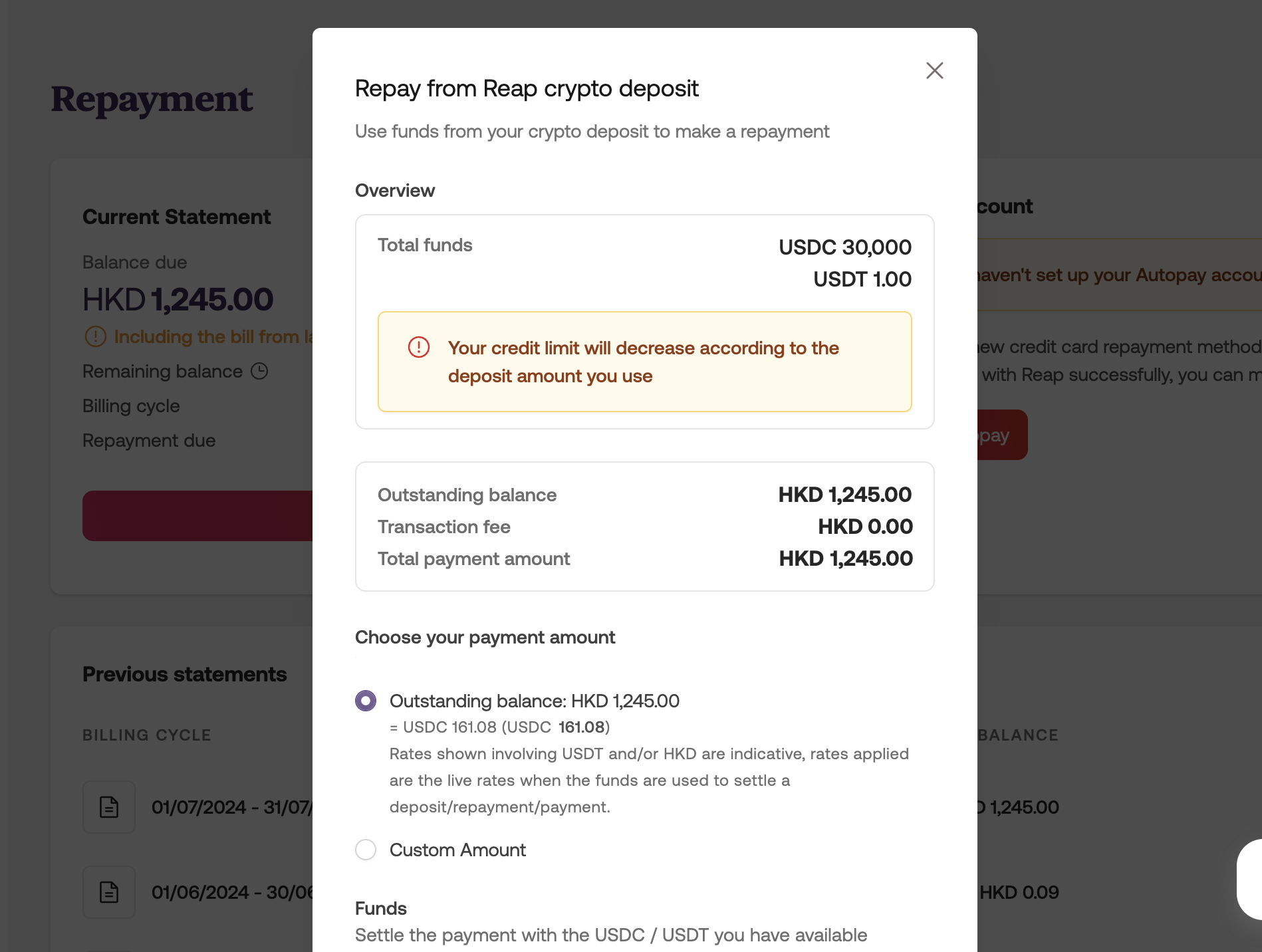Close the Repay from Reap crypto deposit dialog
This screenshot has width=1262, height=952.
pos(934,70)
